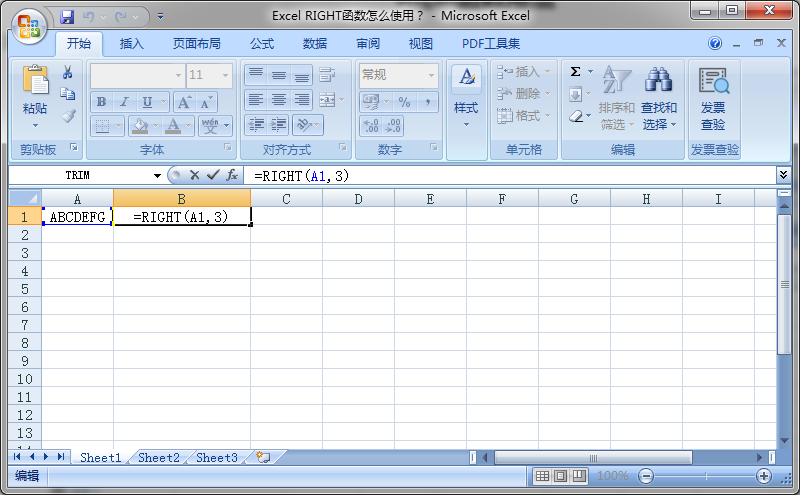The width and height of the screenshot is (800, 495).
Task: Click the Format Painter brush icon
Action: pyautogui.click(x=68, y=116)
